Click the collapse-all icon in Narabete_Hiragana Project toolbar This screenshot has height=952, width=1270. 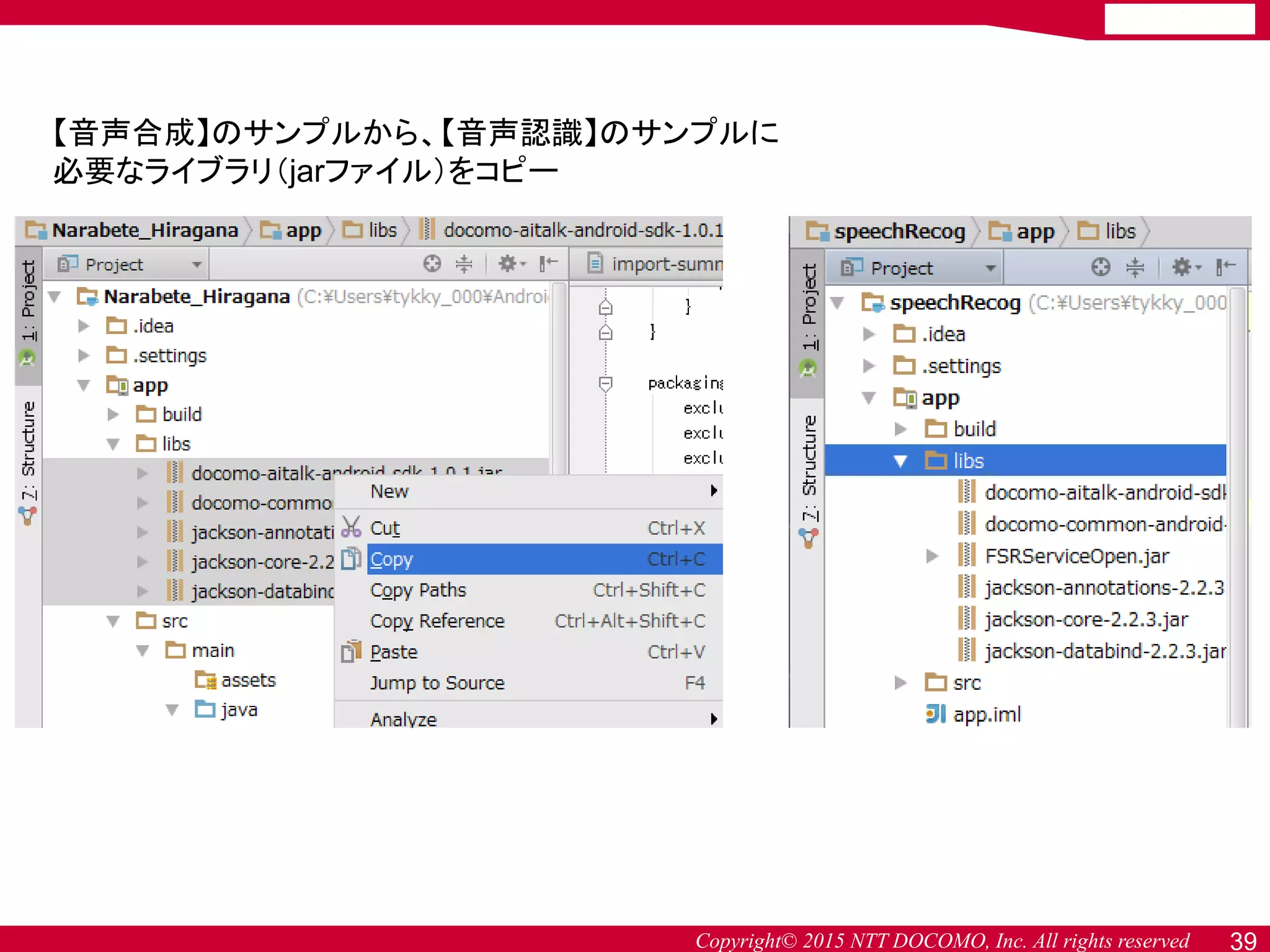click(464, 264)
